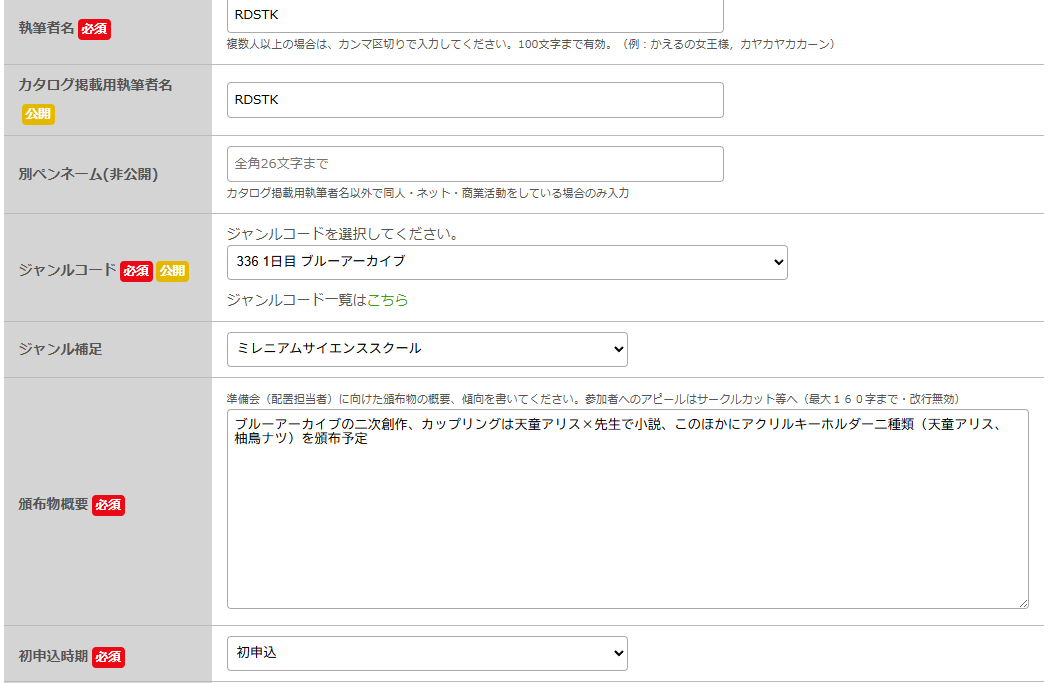Open the ジャンルコード一覧 こちら link
Image resolution: width=1057 pixels, height=683 pixels.
(388, 300)
